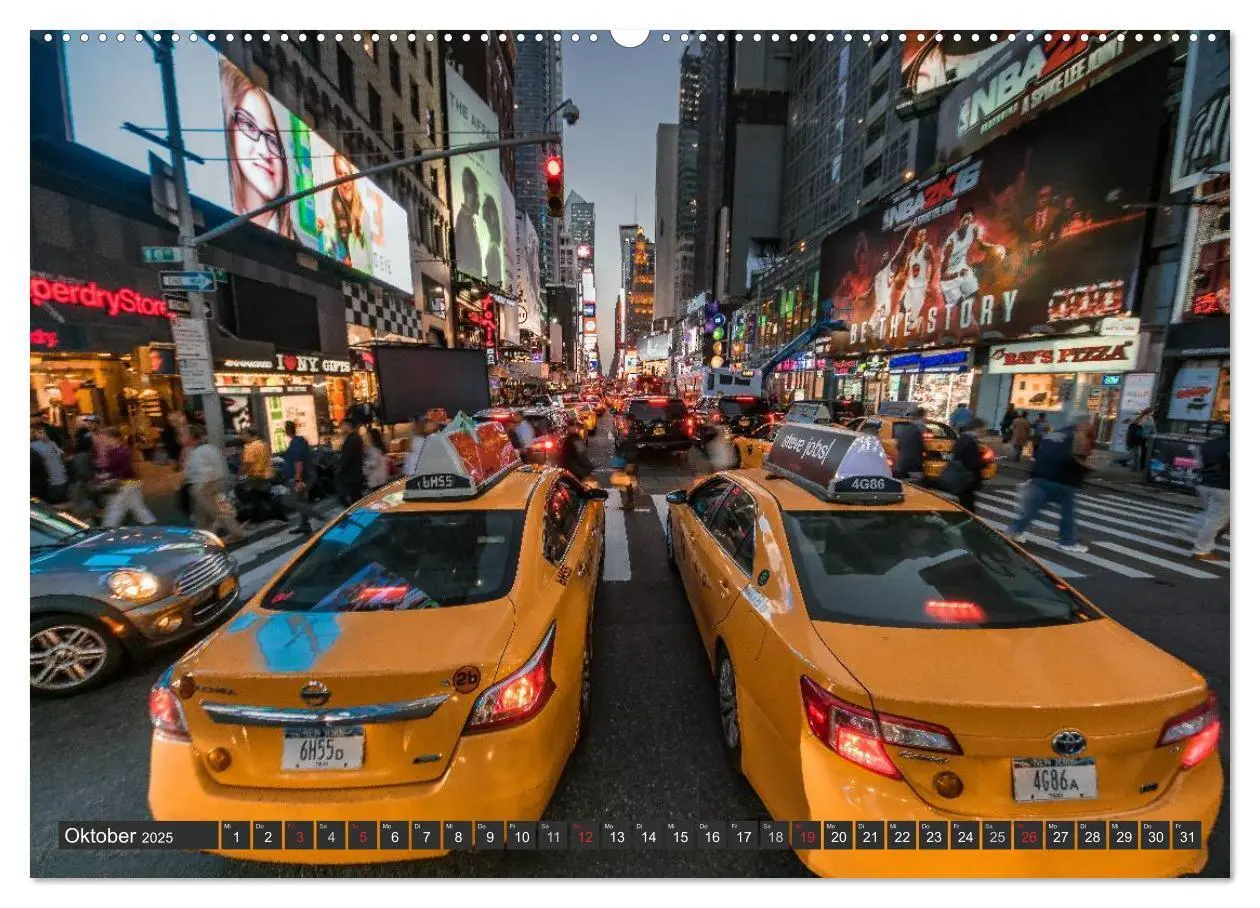Choose date 8 in the calendar strip
The height and width of the screenshot is (908, 1260).
(x=457, y=836)
